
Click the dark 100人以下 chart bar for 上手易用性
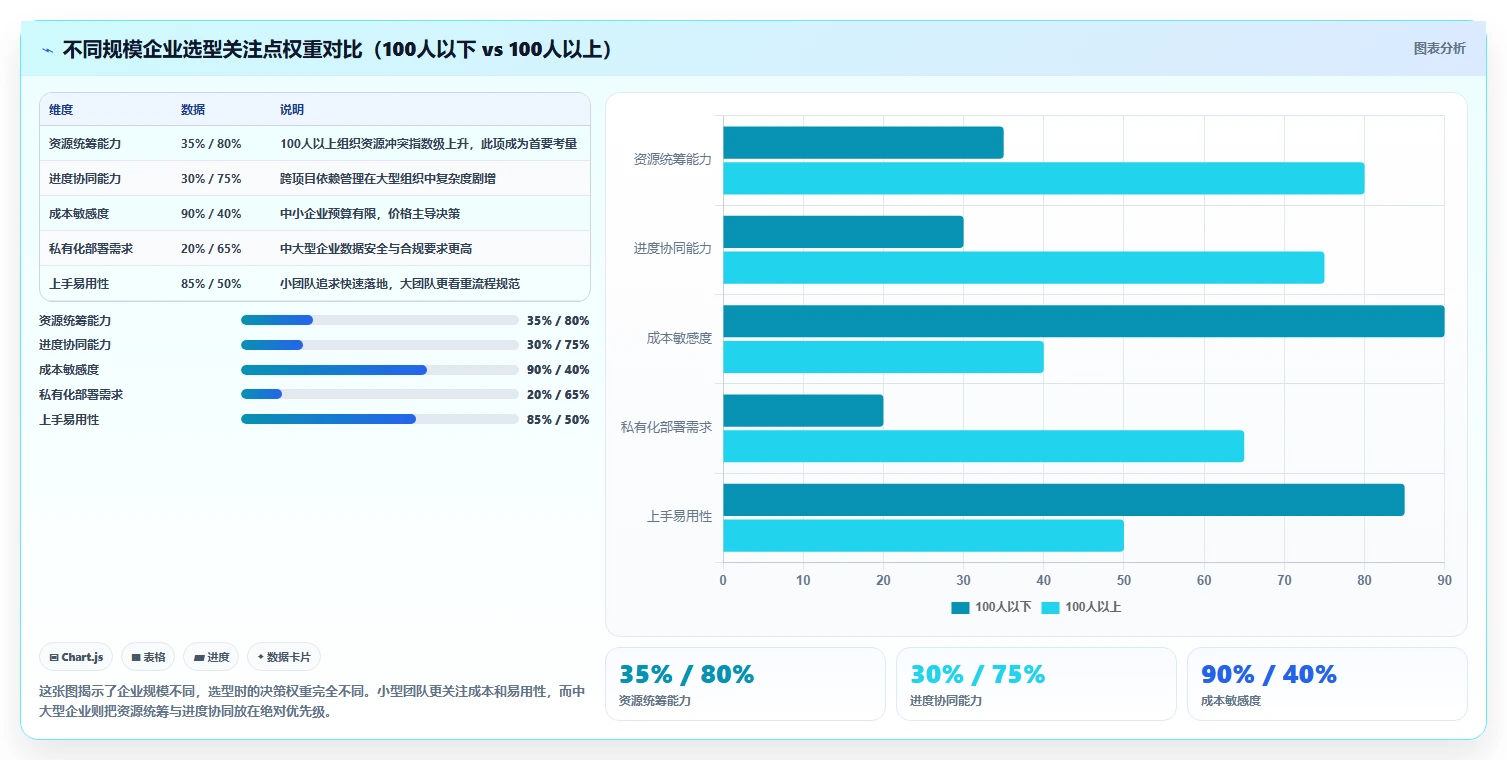click(x=1063, y=500)
